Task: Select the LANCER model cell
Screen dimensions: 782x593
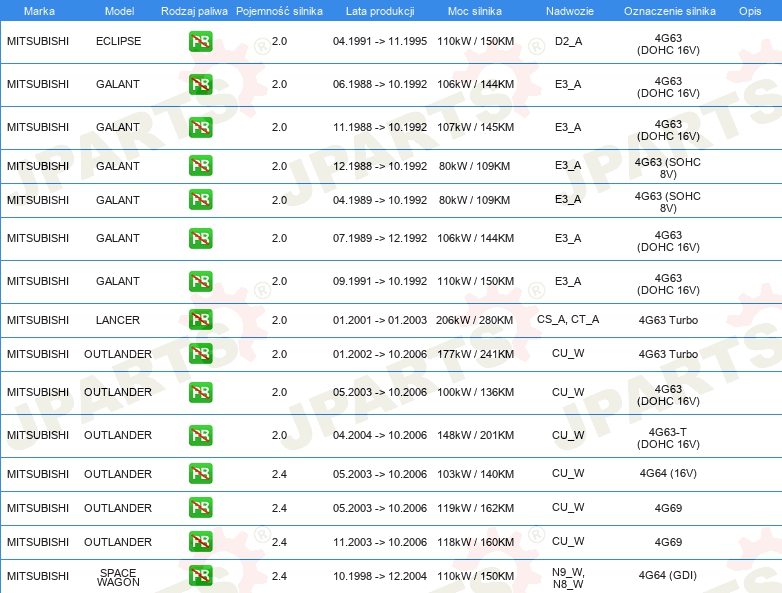Action: [x=118, y=320]
